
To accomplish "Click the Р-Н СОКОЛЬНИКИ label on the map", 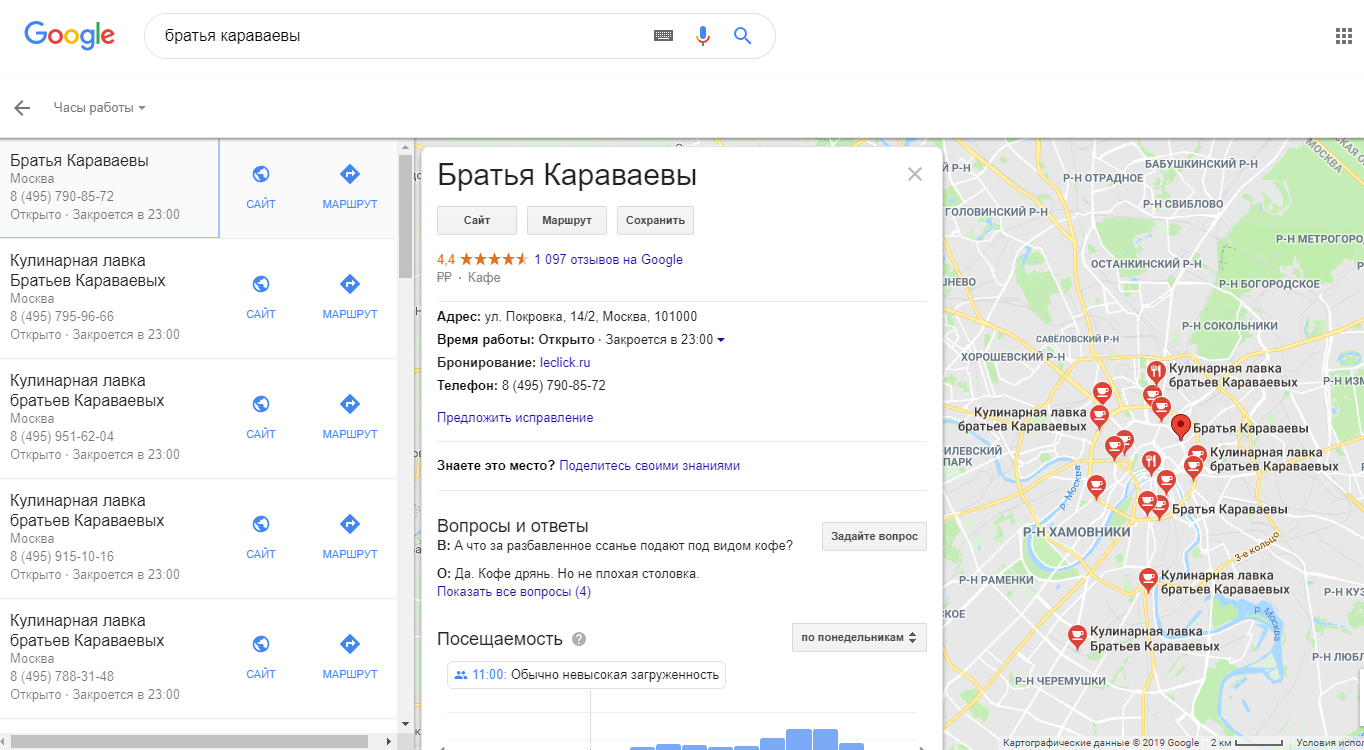I will point(1229,325).
